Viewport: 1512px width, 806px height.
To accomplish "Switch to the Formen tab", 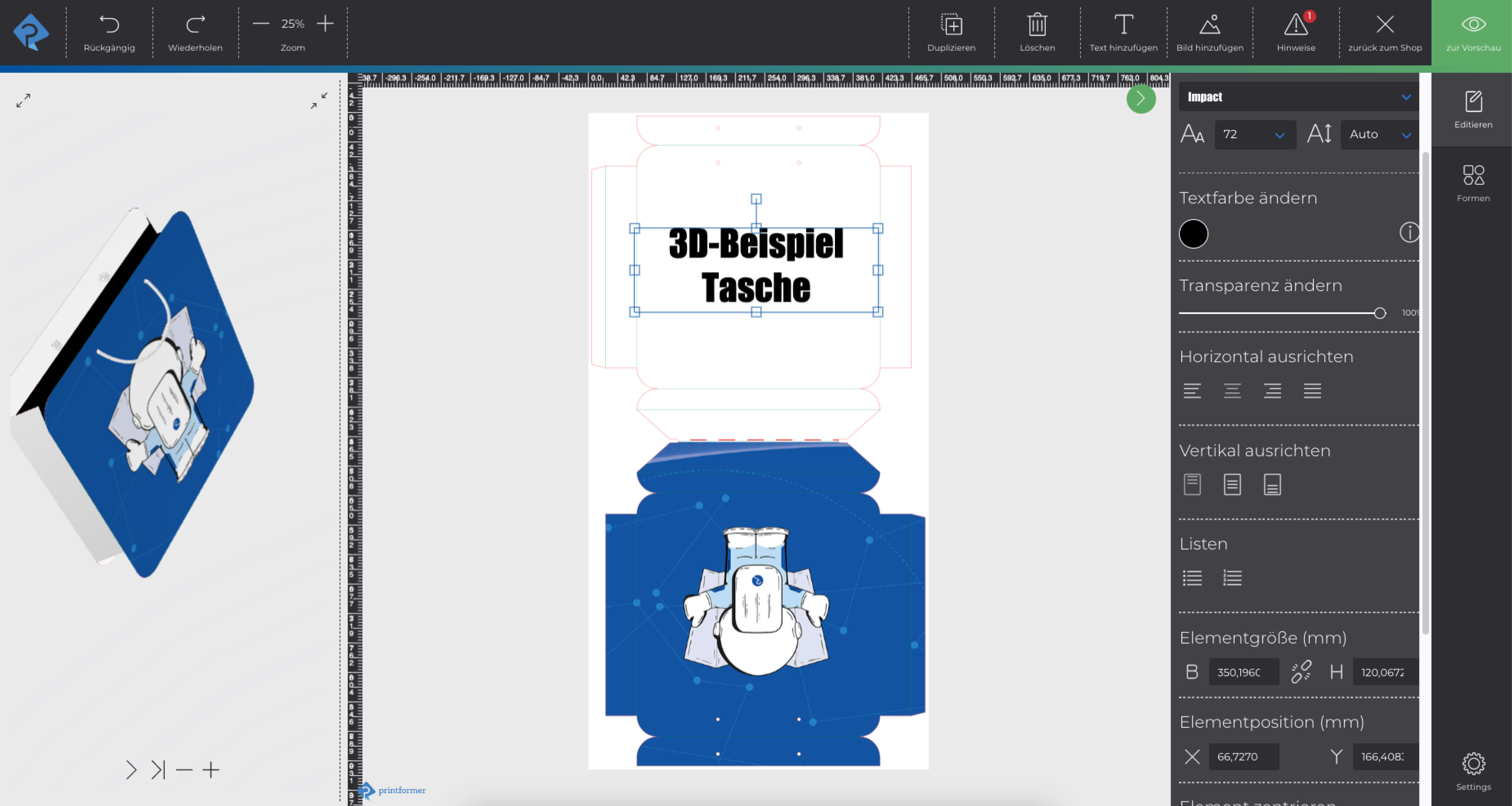I will click(1473, 183).
